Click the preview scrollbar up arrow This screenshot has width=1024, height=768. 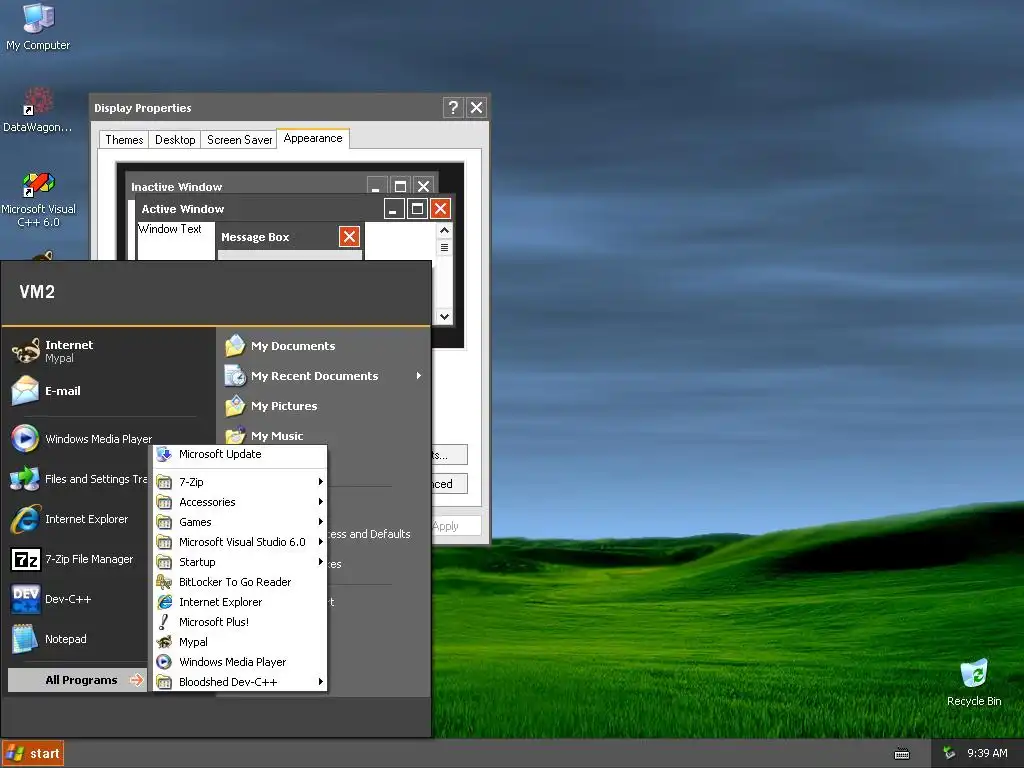pos(444,230)
